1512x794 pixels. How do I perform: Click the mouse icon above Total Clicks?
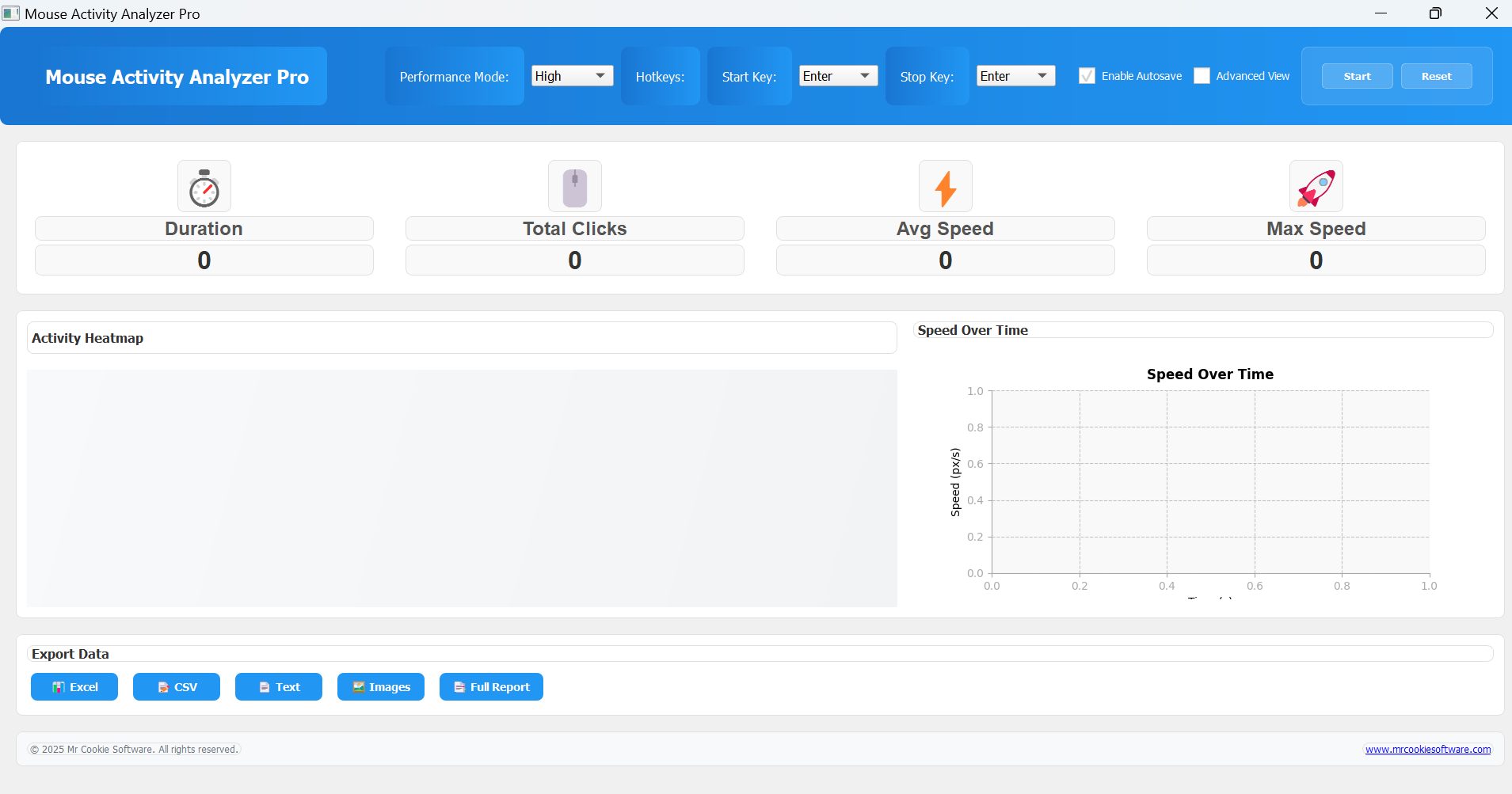click(x=574, y=186)
